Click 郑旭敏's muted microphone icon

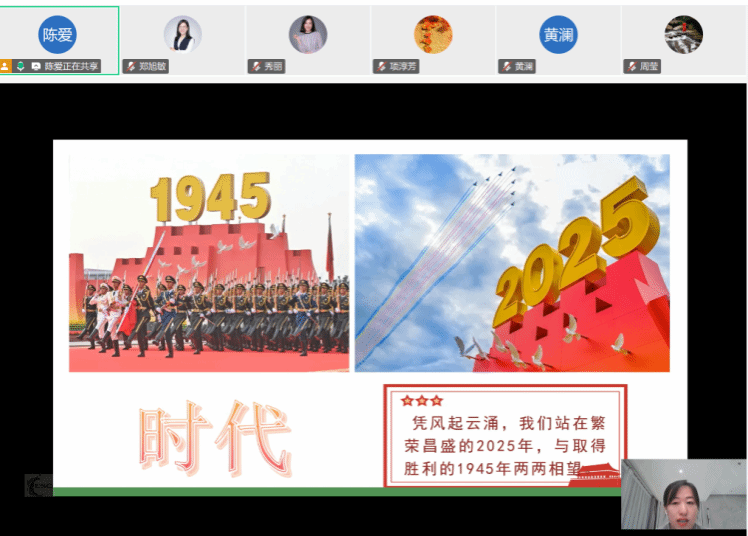coord(131,67)
